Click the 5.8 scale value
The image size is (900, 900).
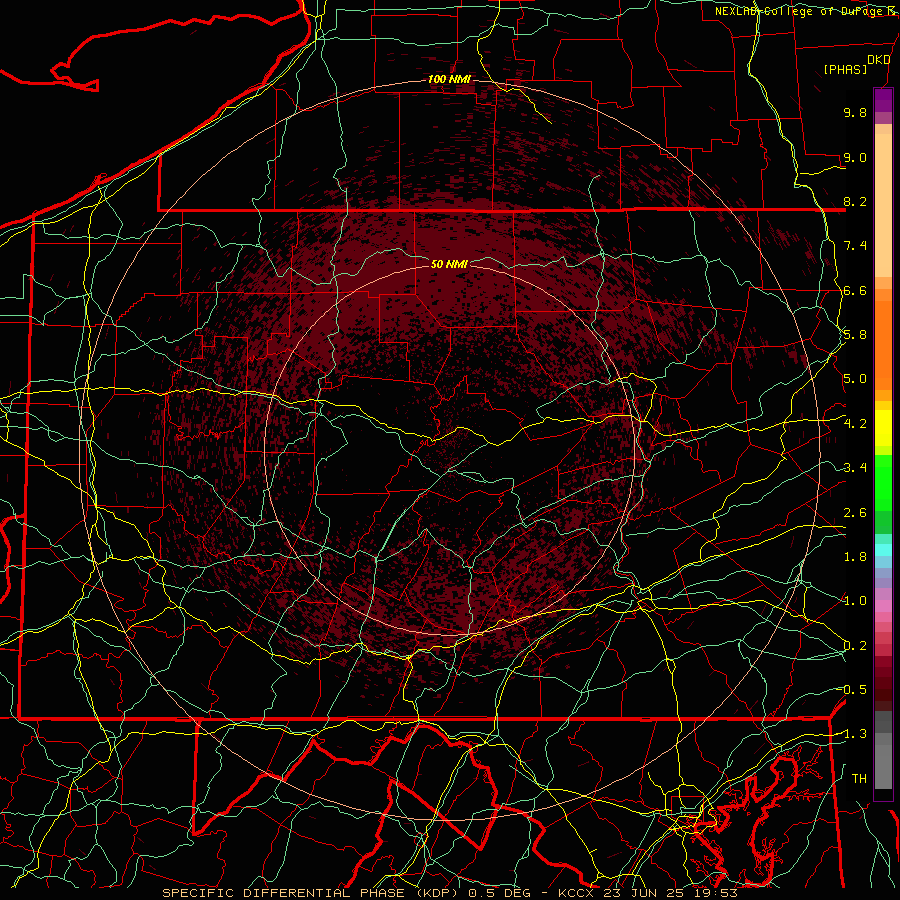point(855,335)
